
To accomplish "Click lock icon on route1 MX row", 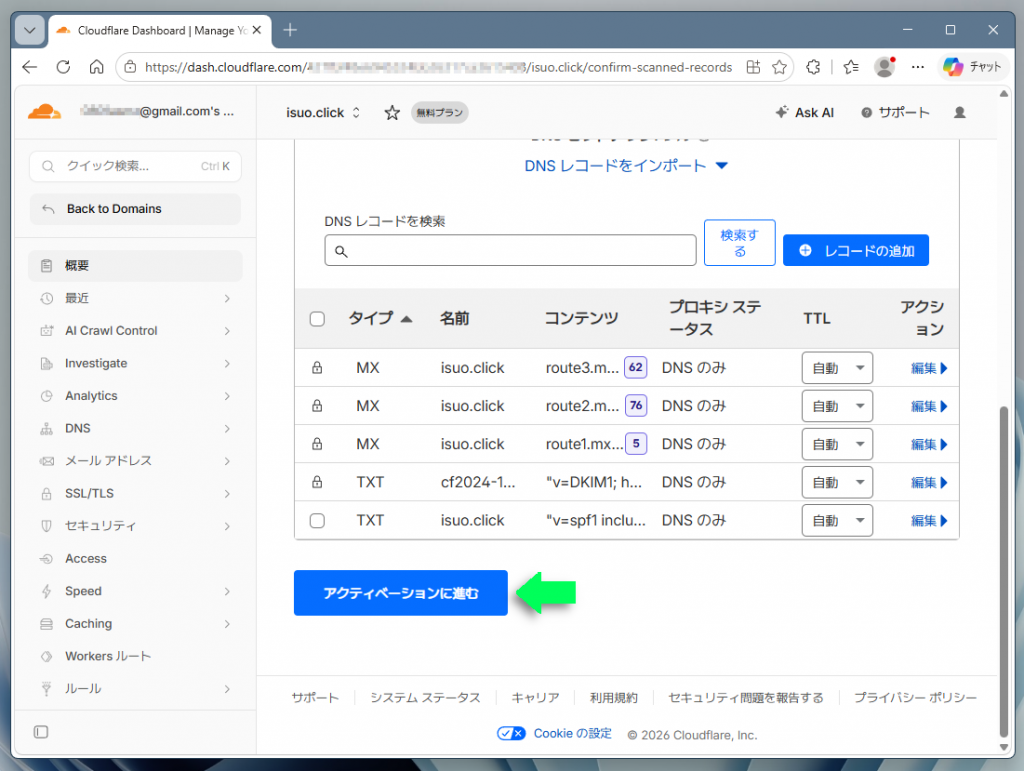I will point(317,444).
